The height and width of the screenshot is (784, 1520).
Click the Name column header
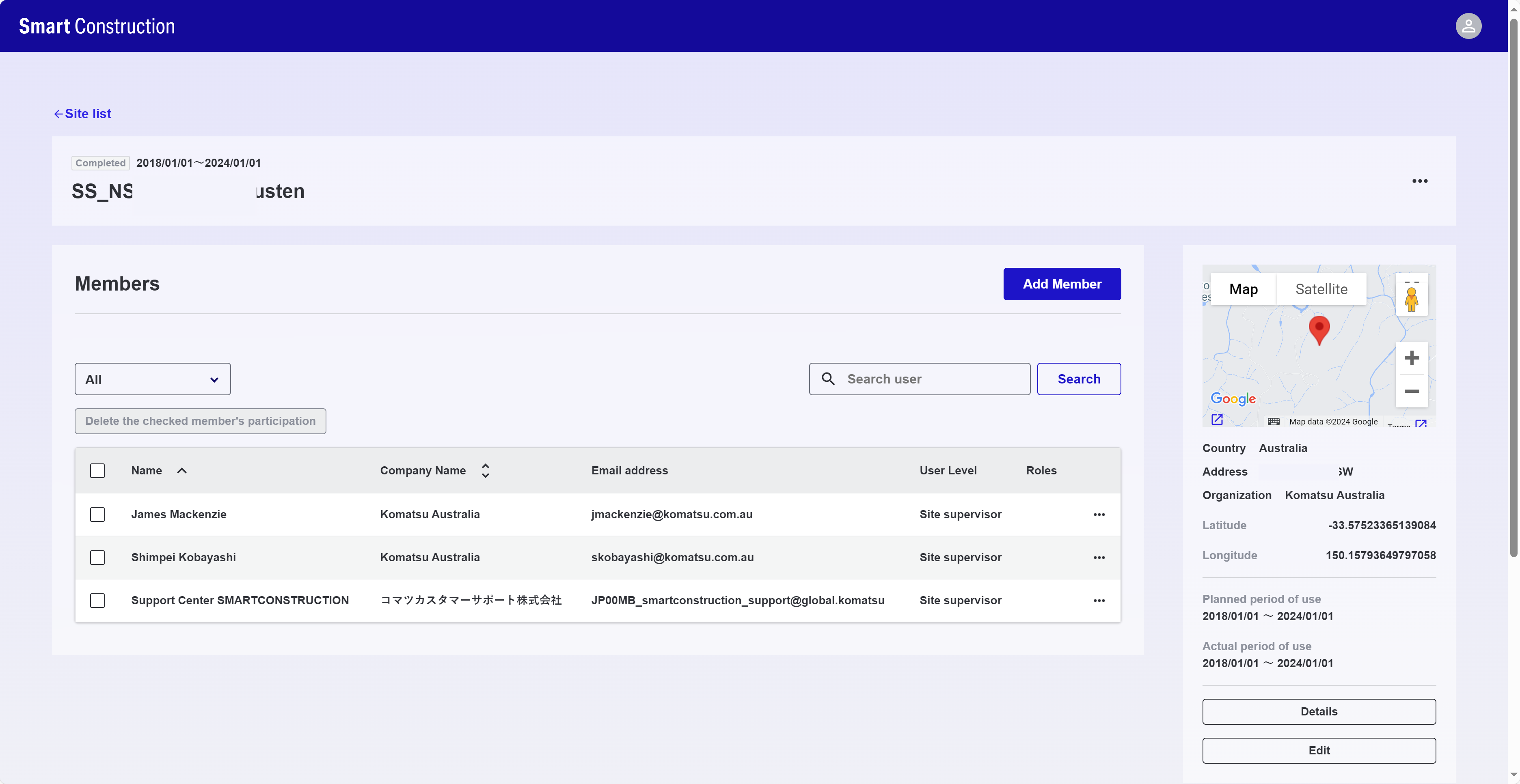[x=146, y=471]
